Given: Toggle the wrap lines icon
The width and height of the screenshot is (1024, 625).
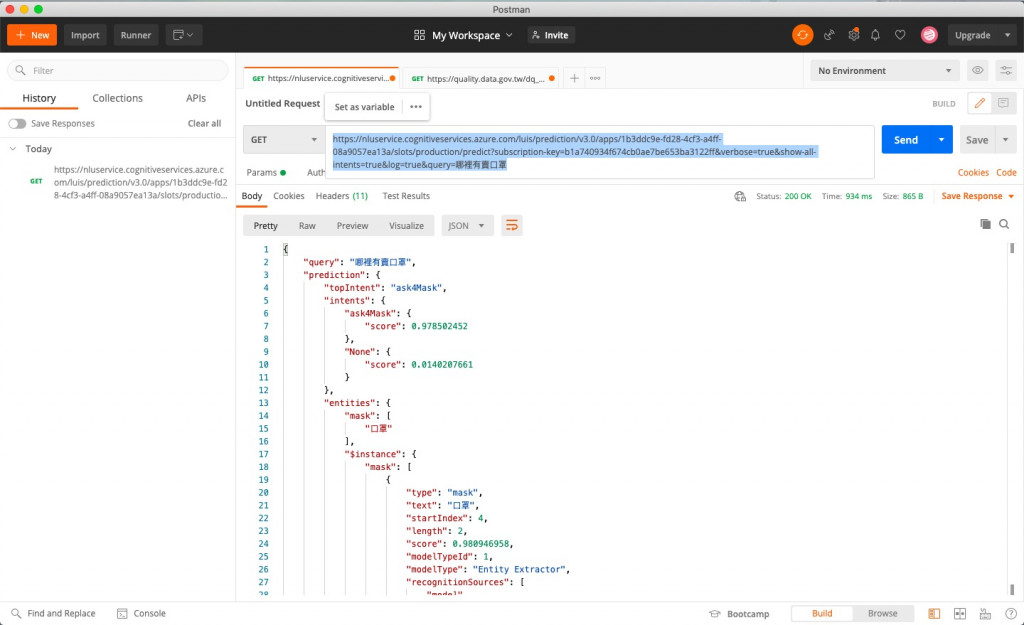Looking at the screenshot, I should [x=512, y=225].
